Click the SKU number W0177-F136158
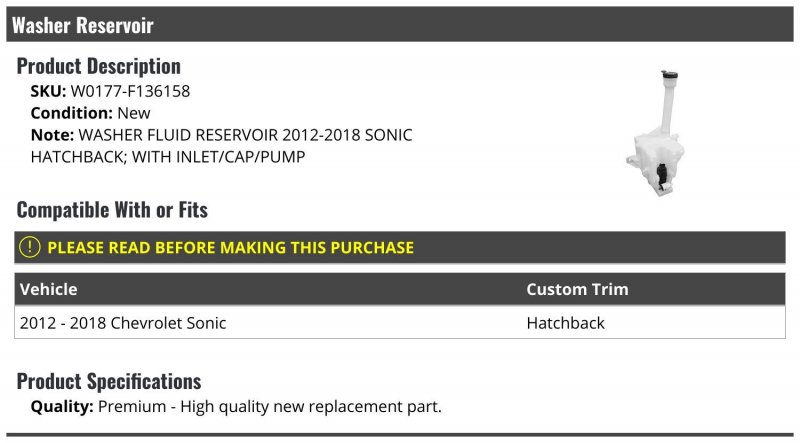This screenshot has height=443, width=800. 130,91
